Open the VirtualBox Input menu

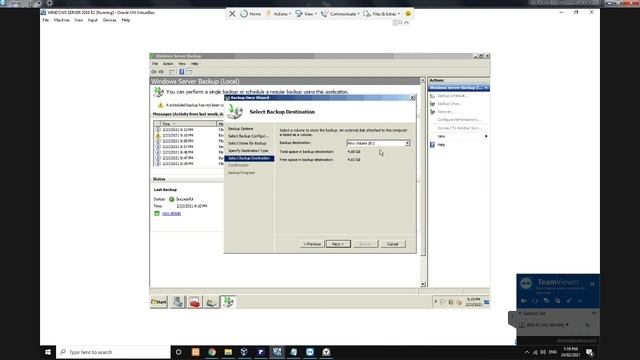pos(93,20)
